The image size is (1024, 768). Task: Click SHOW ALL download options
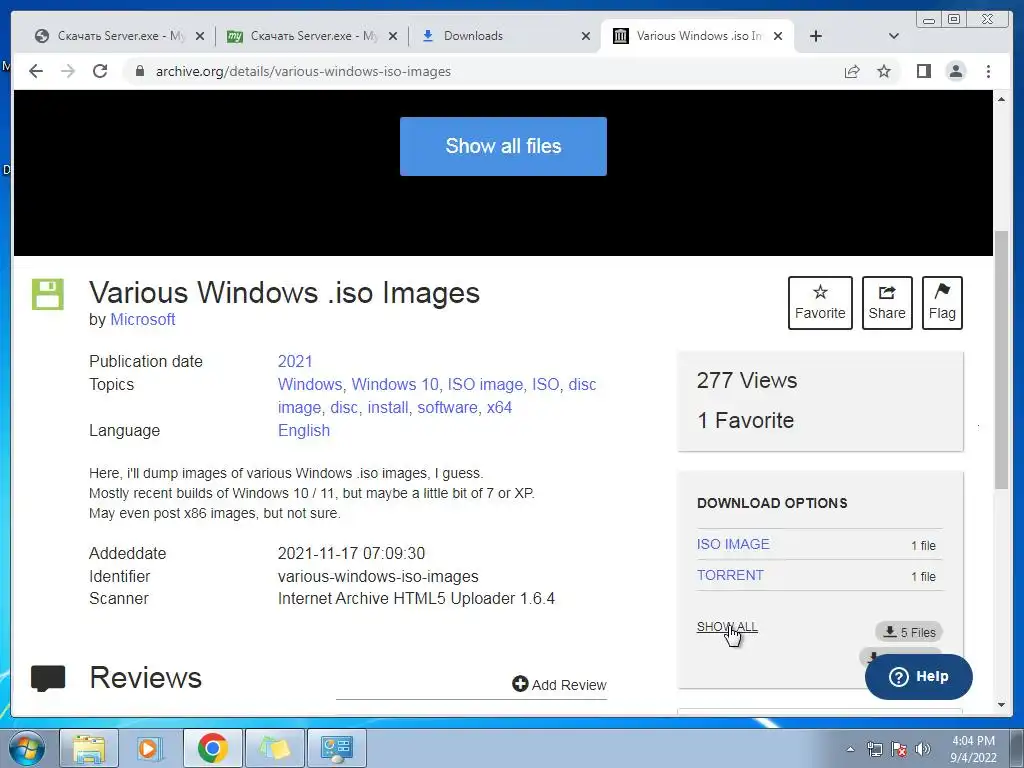pos(727,626)
